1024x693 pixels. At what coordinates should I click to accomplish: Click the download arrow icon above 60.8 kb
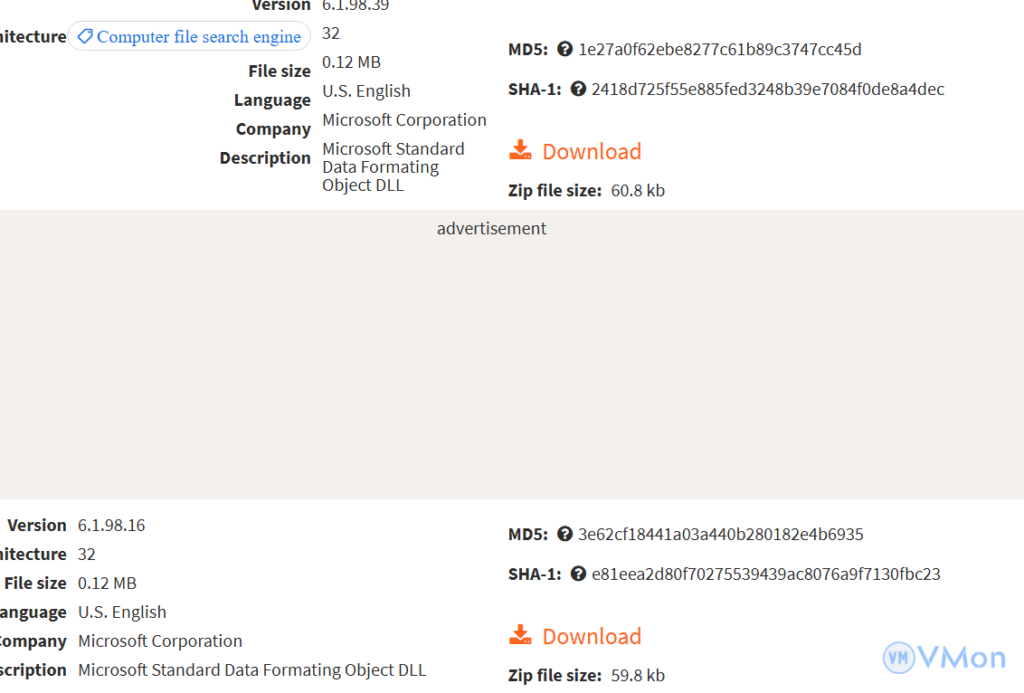point(520,151)
